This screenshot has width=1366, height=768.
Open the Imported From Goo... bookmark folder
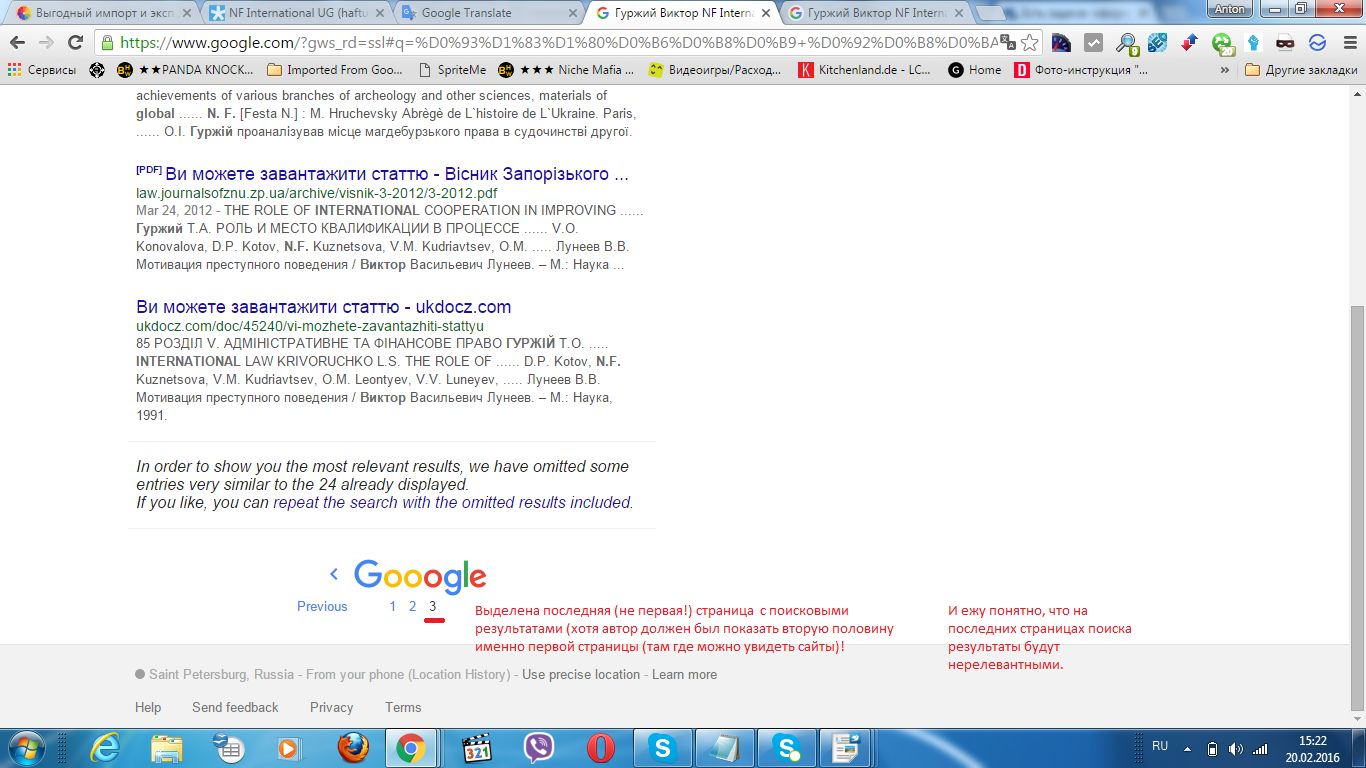335,70
